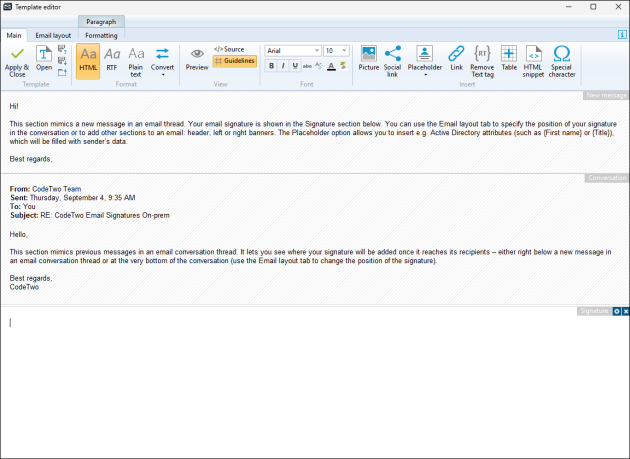The image size is (630, 459).
Task: Toggle Bold formatting
Action: tap(271, 66)
